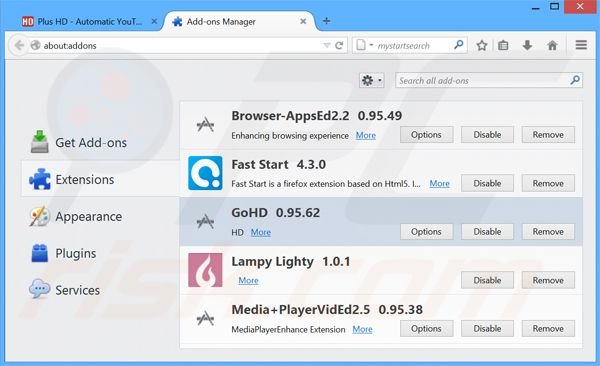
Task: Disable Browser-AppsEd2.2 extension
Action: click(x=487, y=135)
